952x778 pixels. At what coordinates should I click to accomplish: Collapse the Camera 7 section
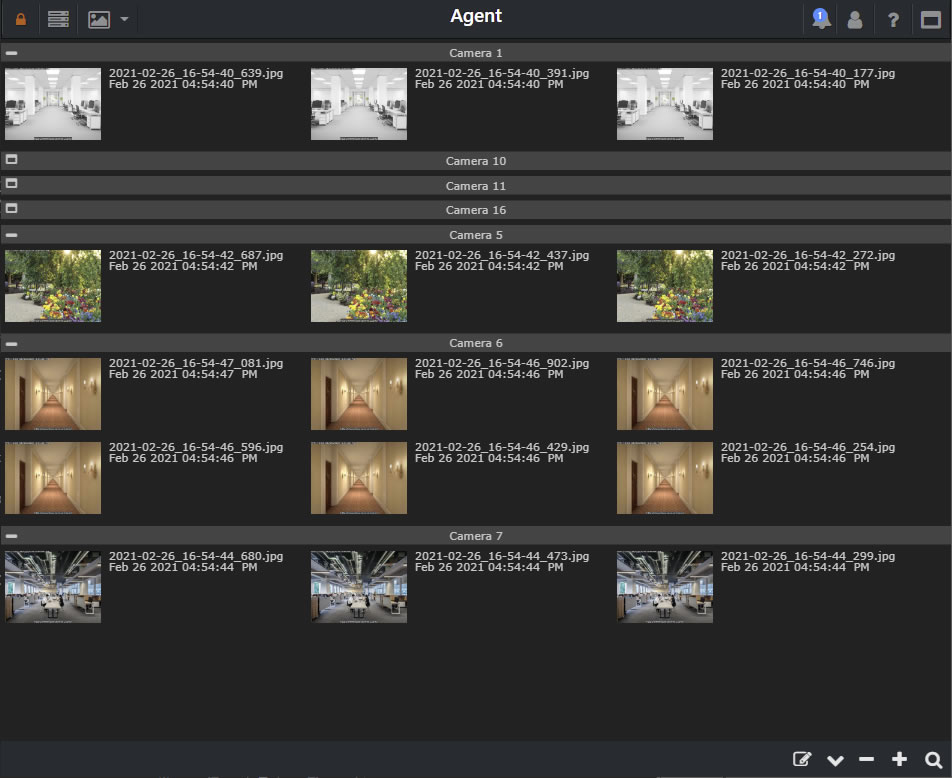click(11, 535)
